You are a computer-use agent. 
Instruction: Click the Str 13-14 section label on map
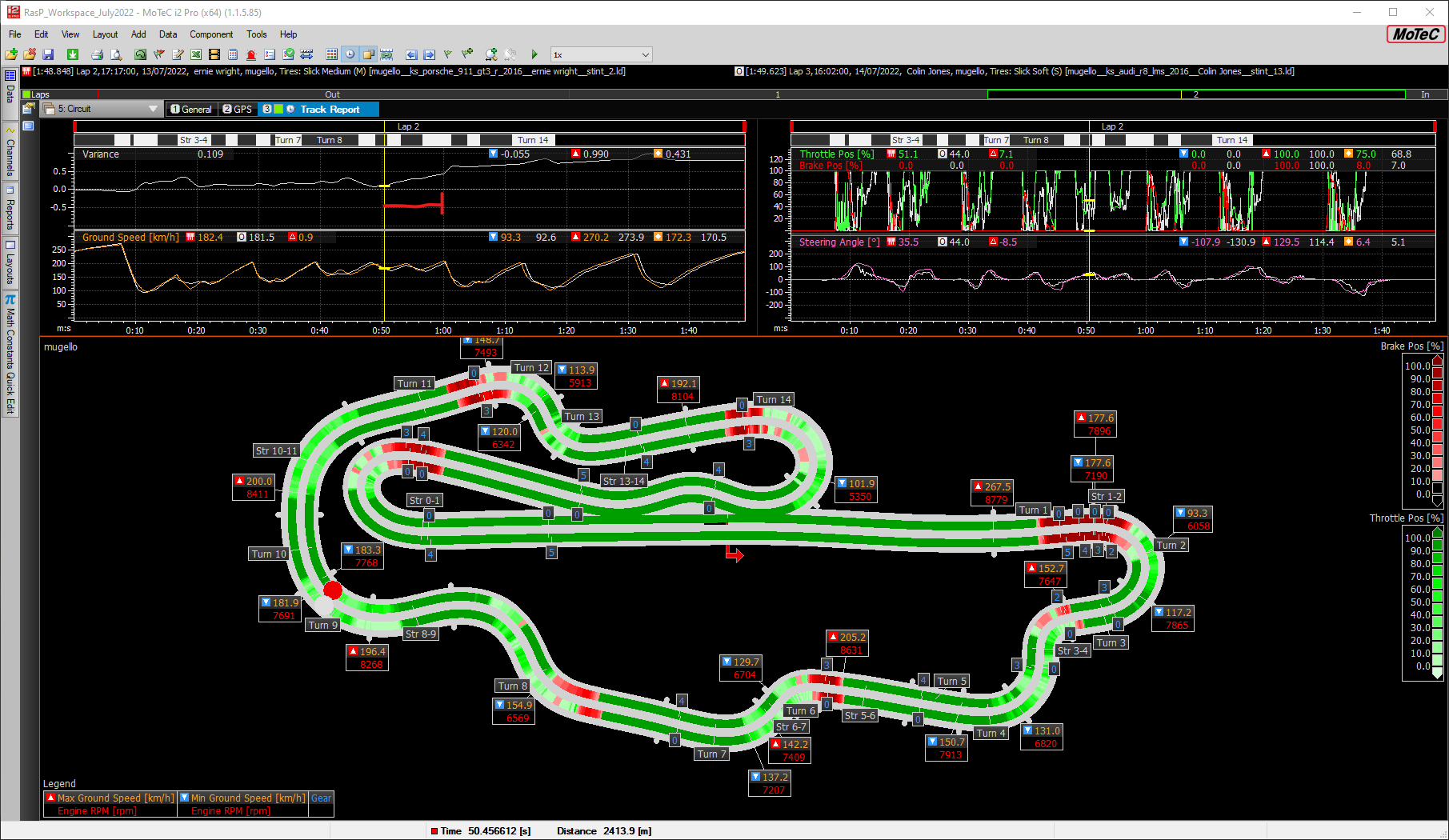point(623,481)
